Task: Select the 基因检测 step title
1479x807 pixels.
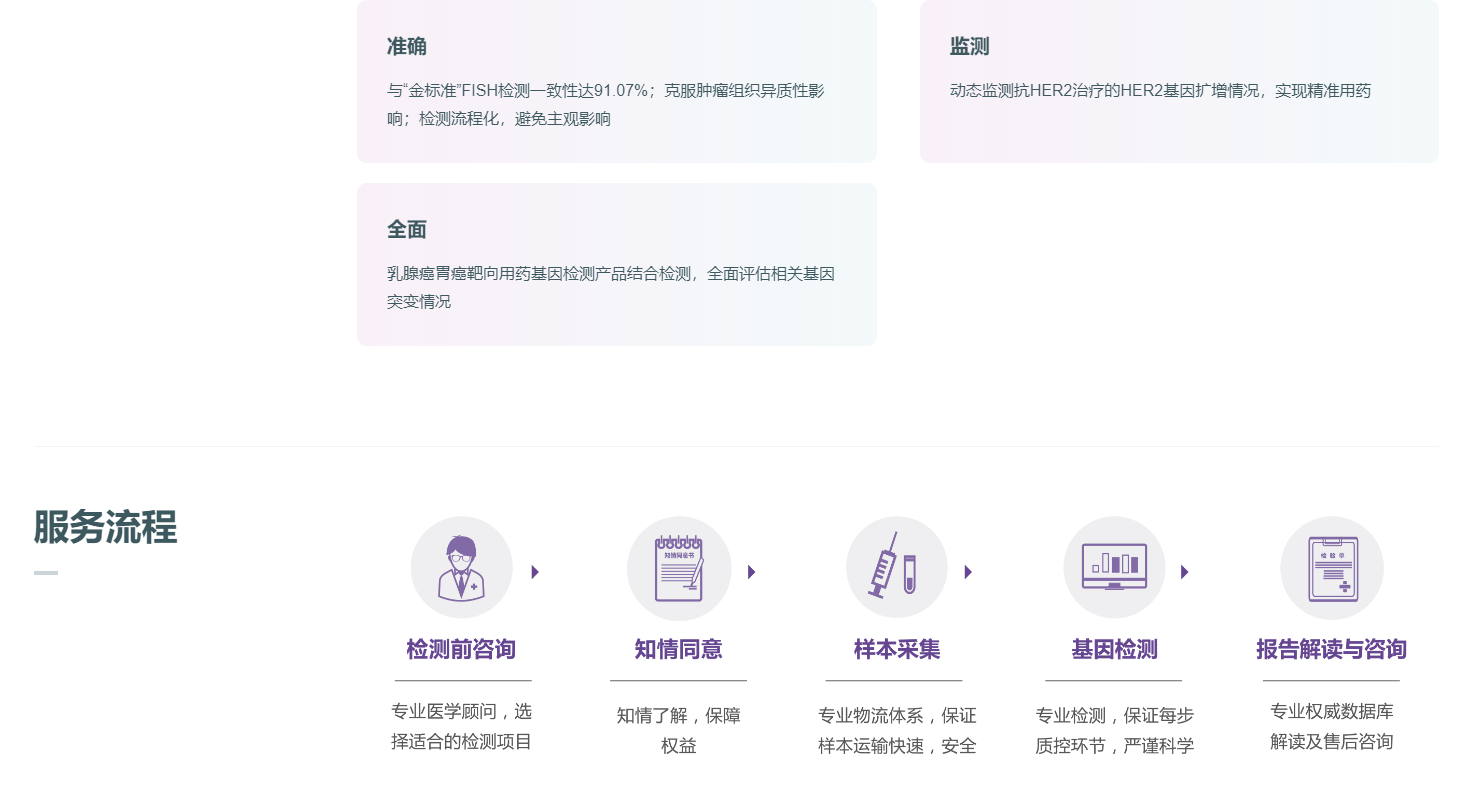Action: click(x=1114, y=650)
